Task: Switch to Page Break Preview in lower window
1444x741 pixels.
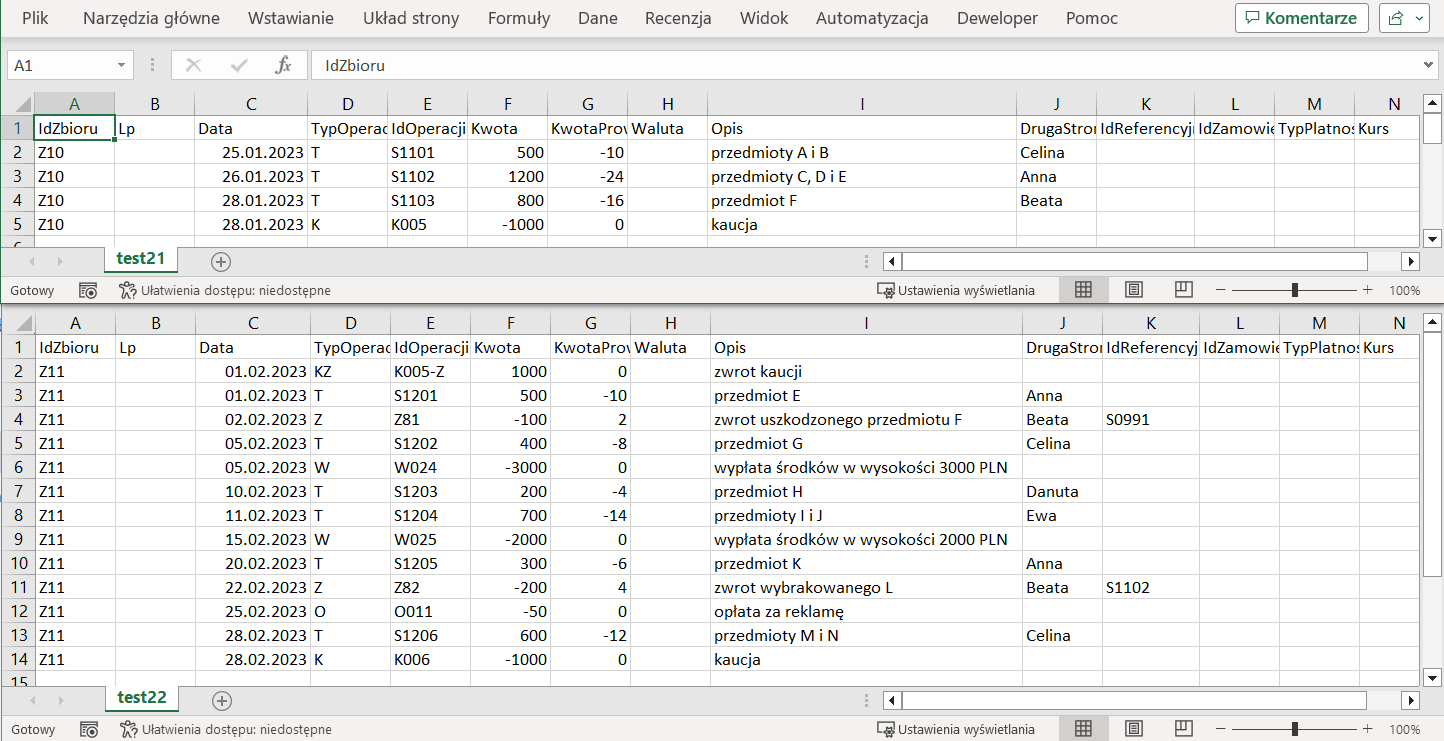Action: click(1183, 729)
